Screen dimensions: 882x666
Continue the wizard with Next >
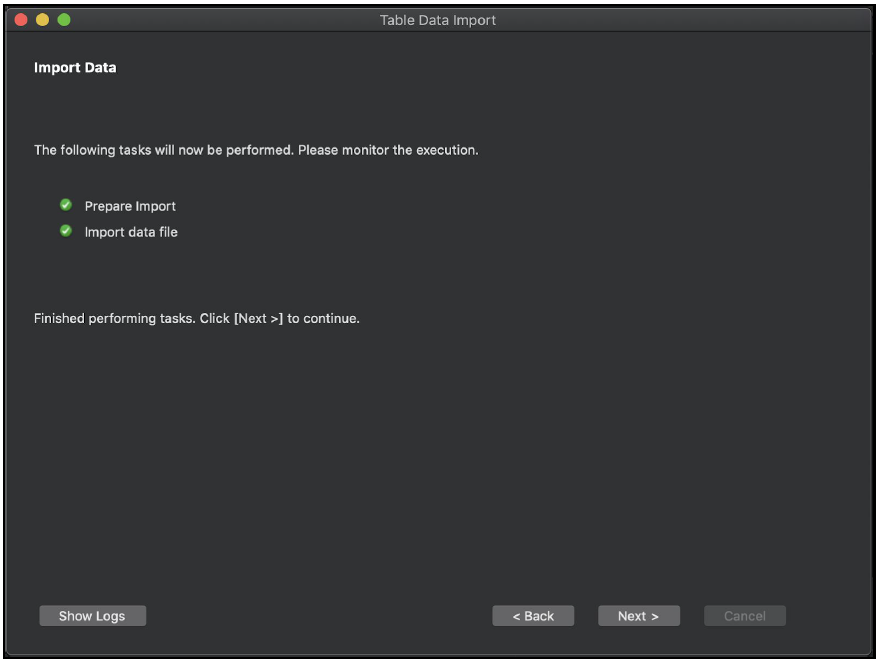coord(639,616)
